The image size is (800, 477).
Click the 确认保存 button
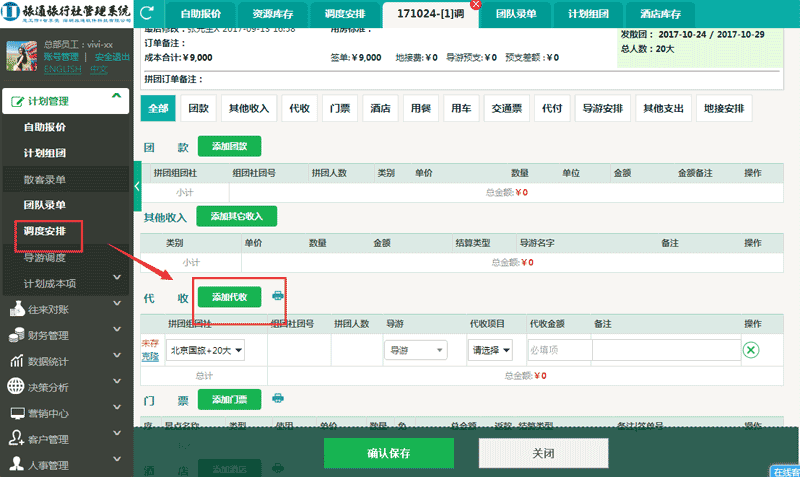tap(388, 453)
